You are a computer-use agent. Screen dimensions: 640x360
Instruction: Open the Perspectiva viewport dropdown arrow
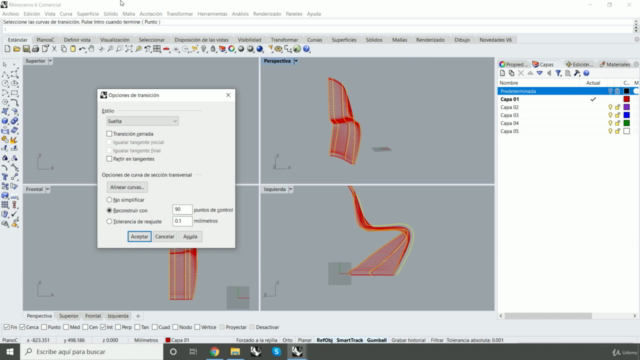(296, 61)
